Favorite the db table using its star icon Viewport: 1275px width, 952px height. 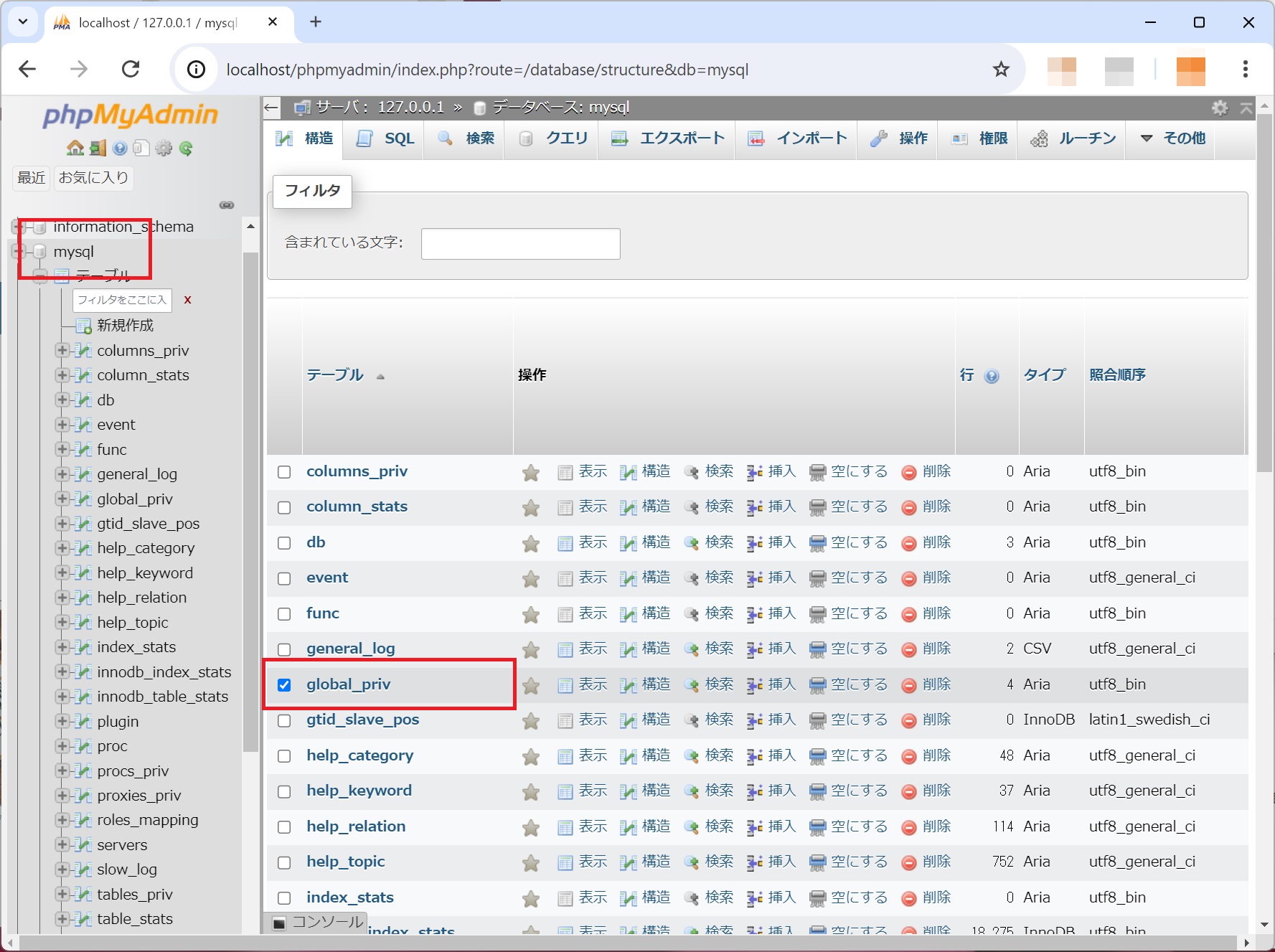531,543
